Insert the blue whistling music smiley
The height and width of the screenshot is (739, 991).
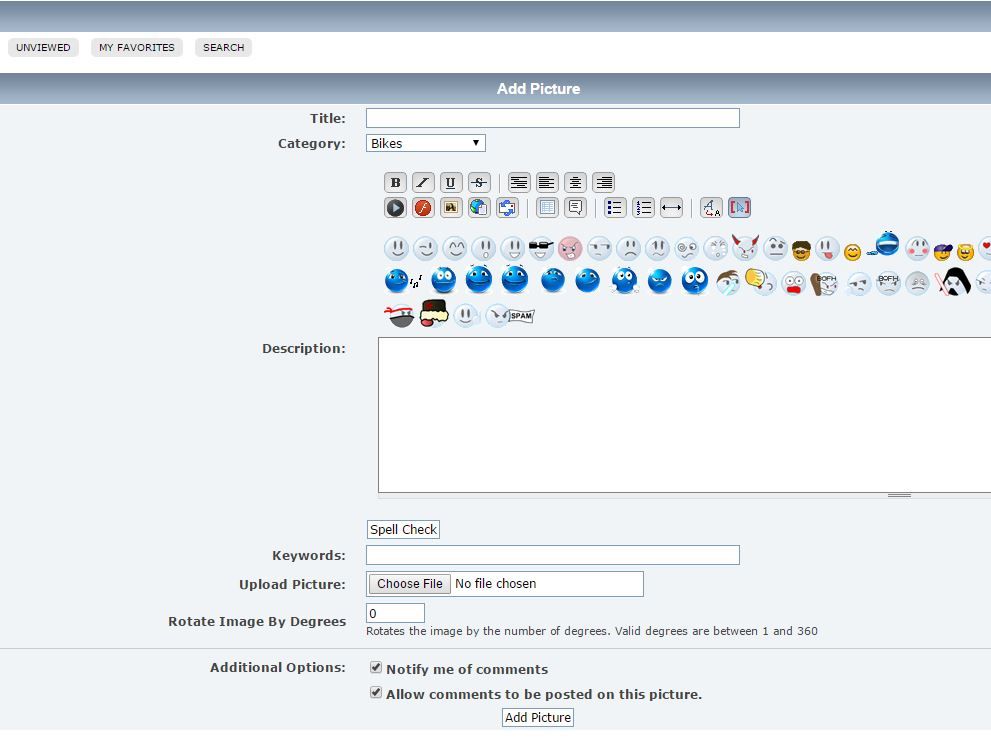pyautogui.click(x=403, y=281)
